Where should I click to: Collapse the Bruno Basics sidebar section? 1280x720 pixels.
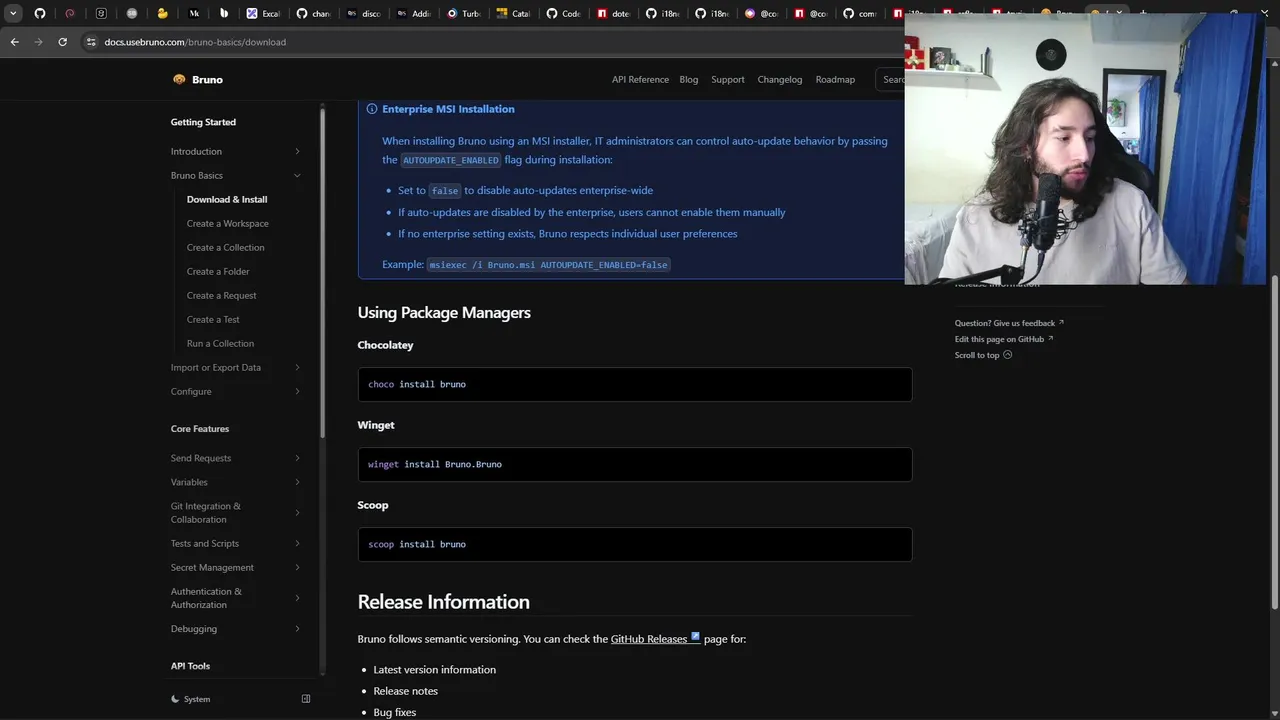(236, 175)
